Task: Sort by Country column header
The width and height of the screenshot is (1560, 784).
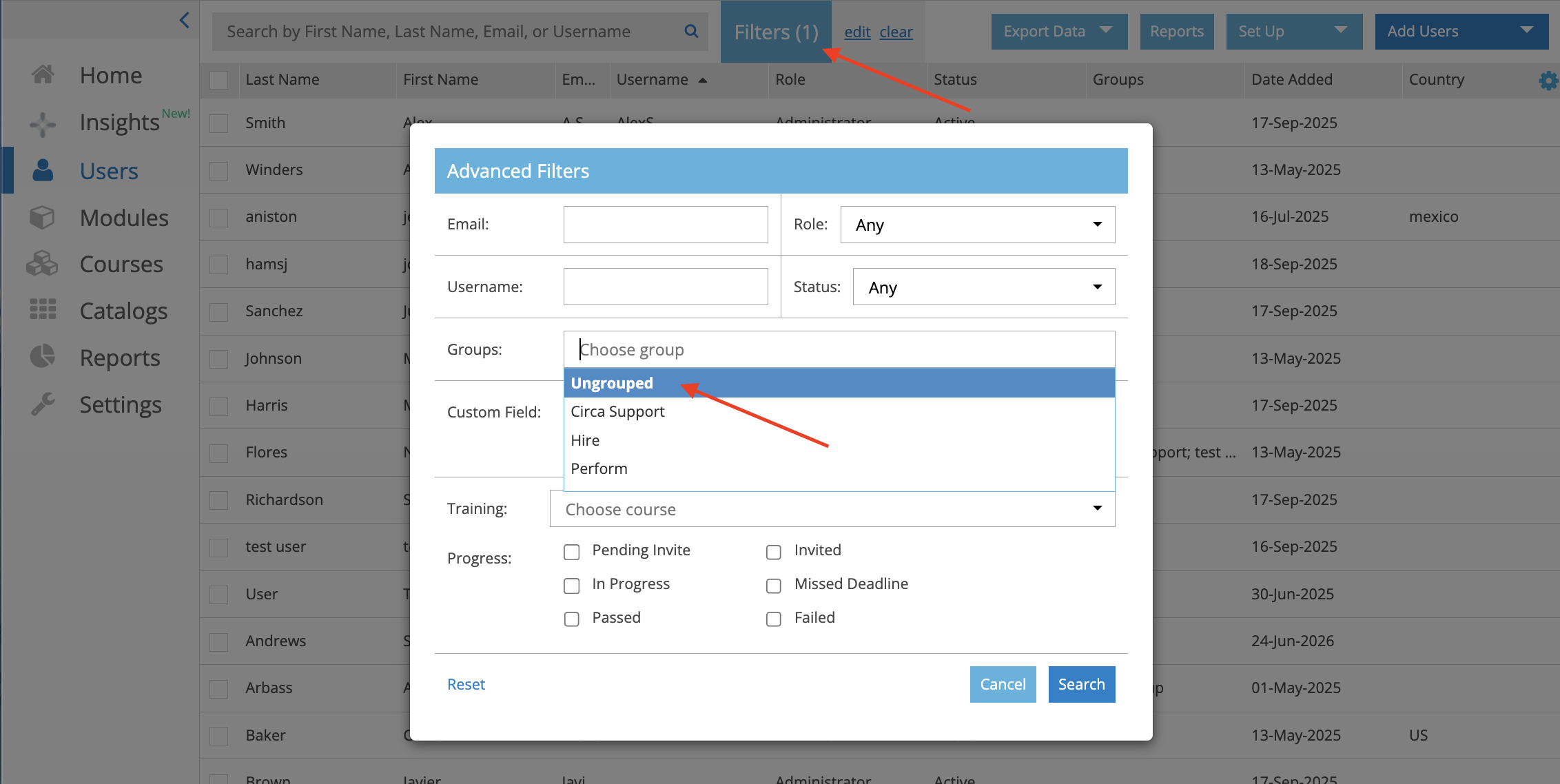Action: click(1437, 80)
